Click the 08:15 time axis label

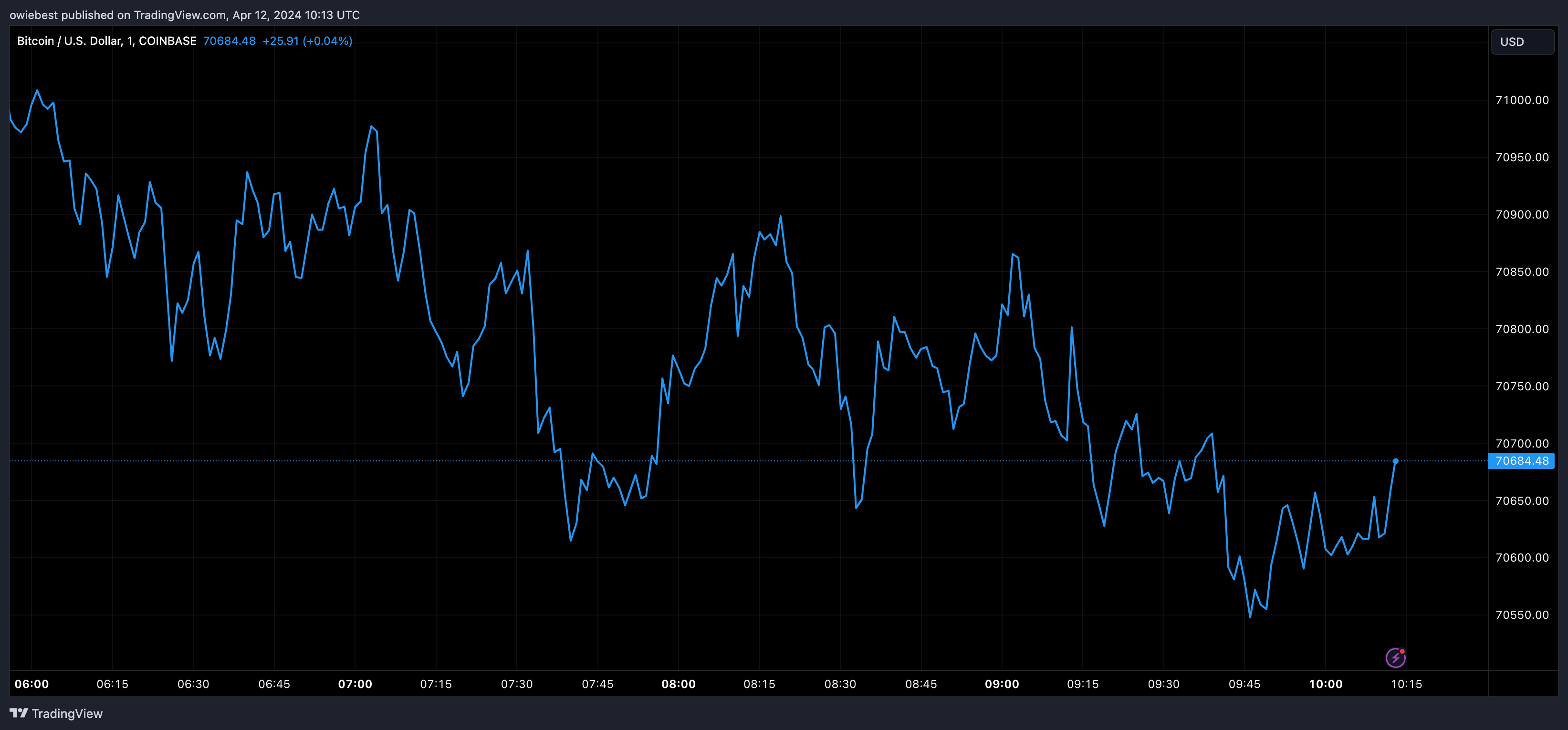760,684
